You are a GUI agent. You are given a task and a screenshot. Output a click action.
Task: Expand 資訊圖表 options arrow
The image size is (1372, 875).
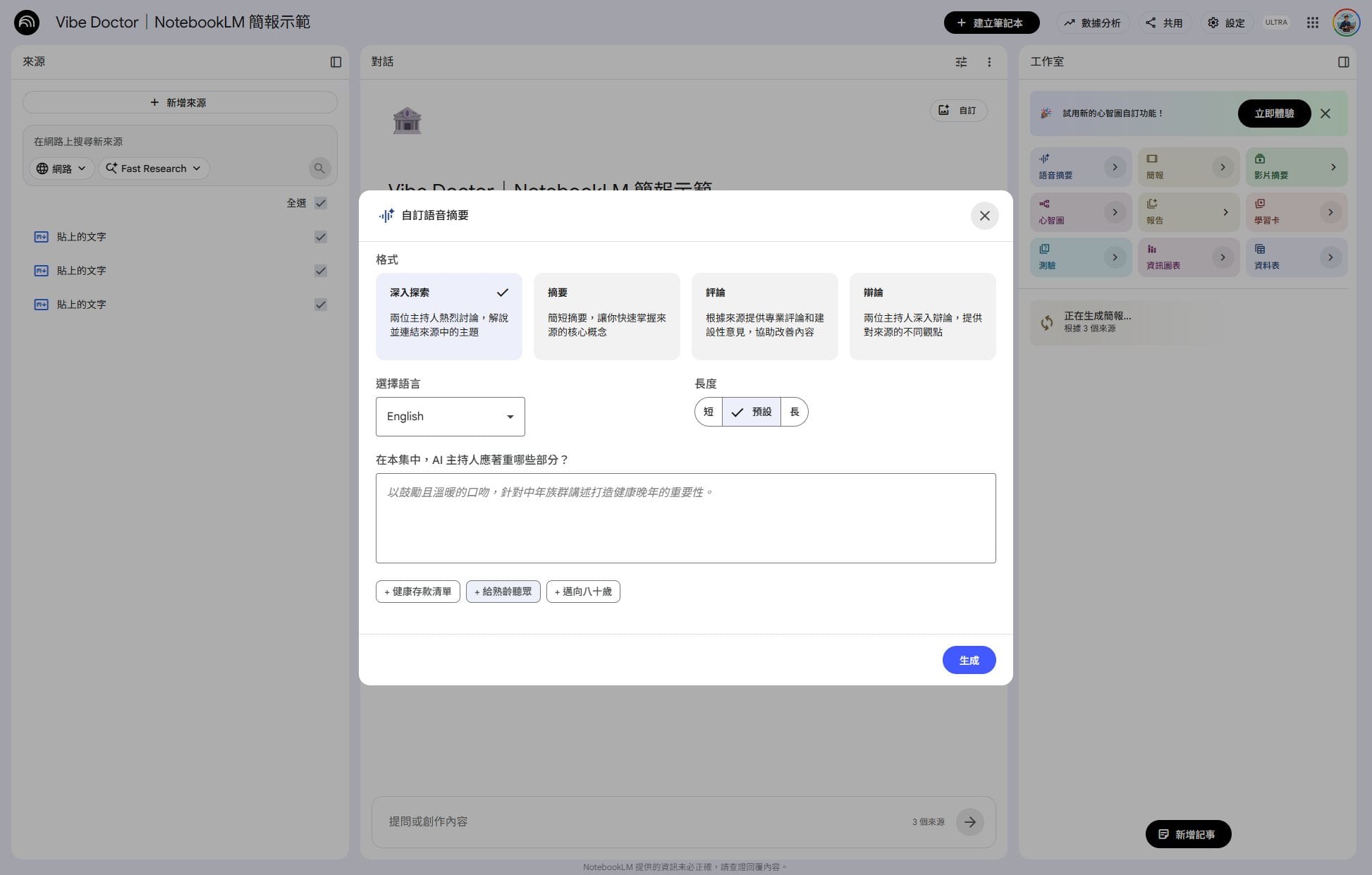1223,257
